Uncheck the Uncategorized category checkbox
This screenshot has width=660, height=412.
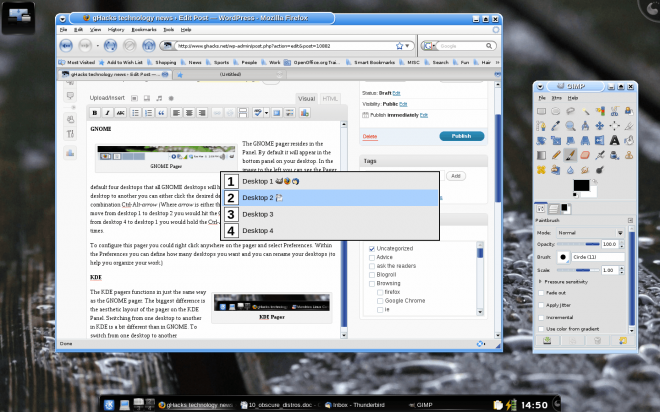pyautogui.click(x=373, y=248)
